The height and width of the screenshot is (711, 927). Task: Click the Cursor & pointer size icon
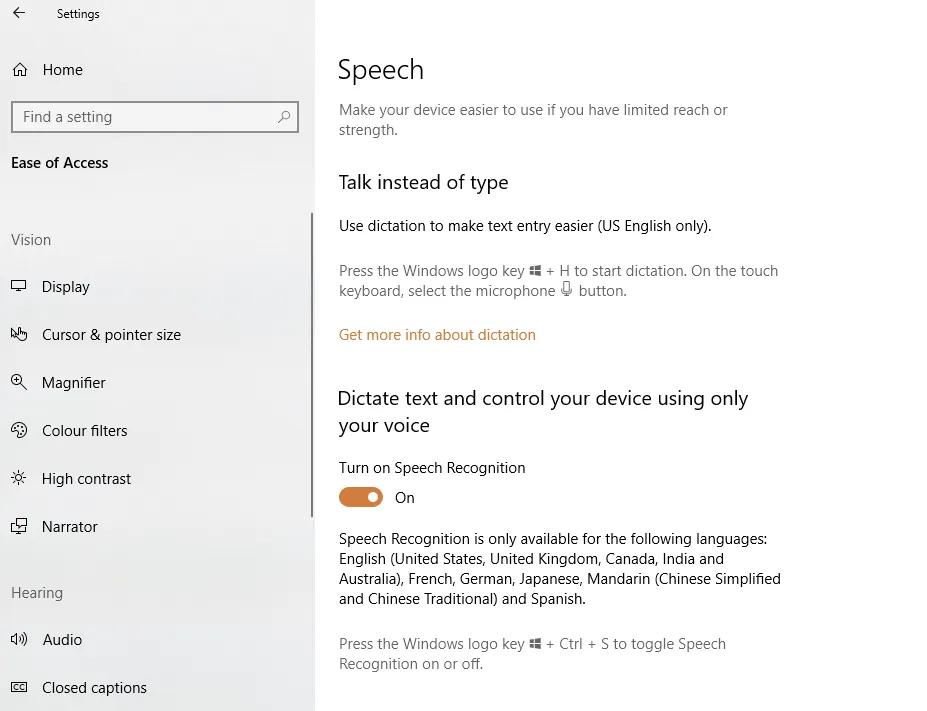(x=19, y=335)
